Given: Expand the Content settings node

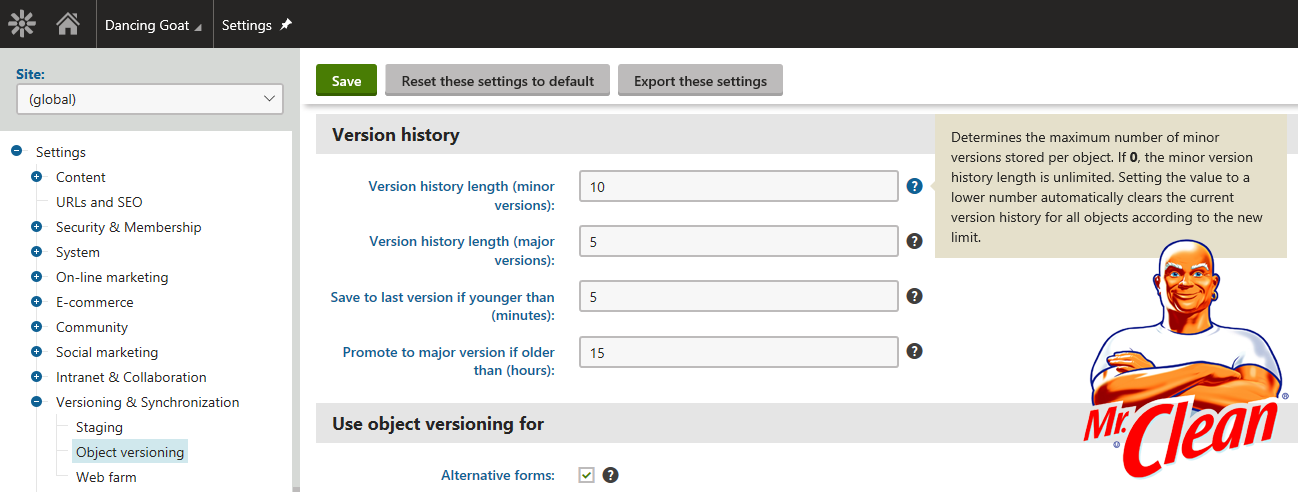Looking at the screenshot, I should pyautogui.click(x=37, y=177).
